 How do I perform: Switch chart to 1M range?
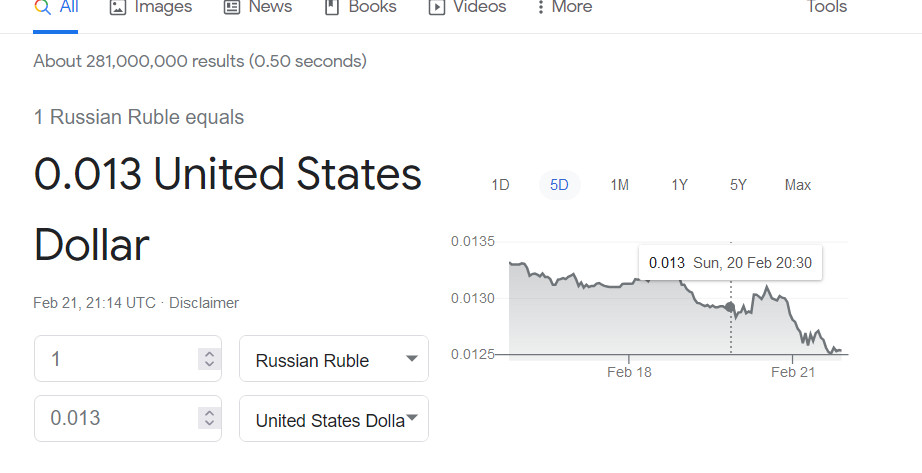click(x=619, y=185)
